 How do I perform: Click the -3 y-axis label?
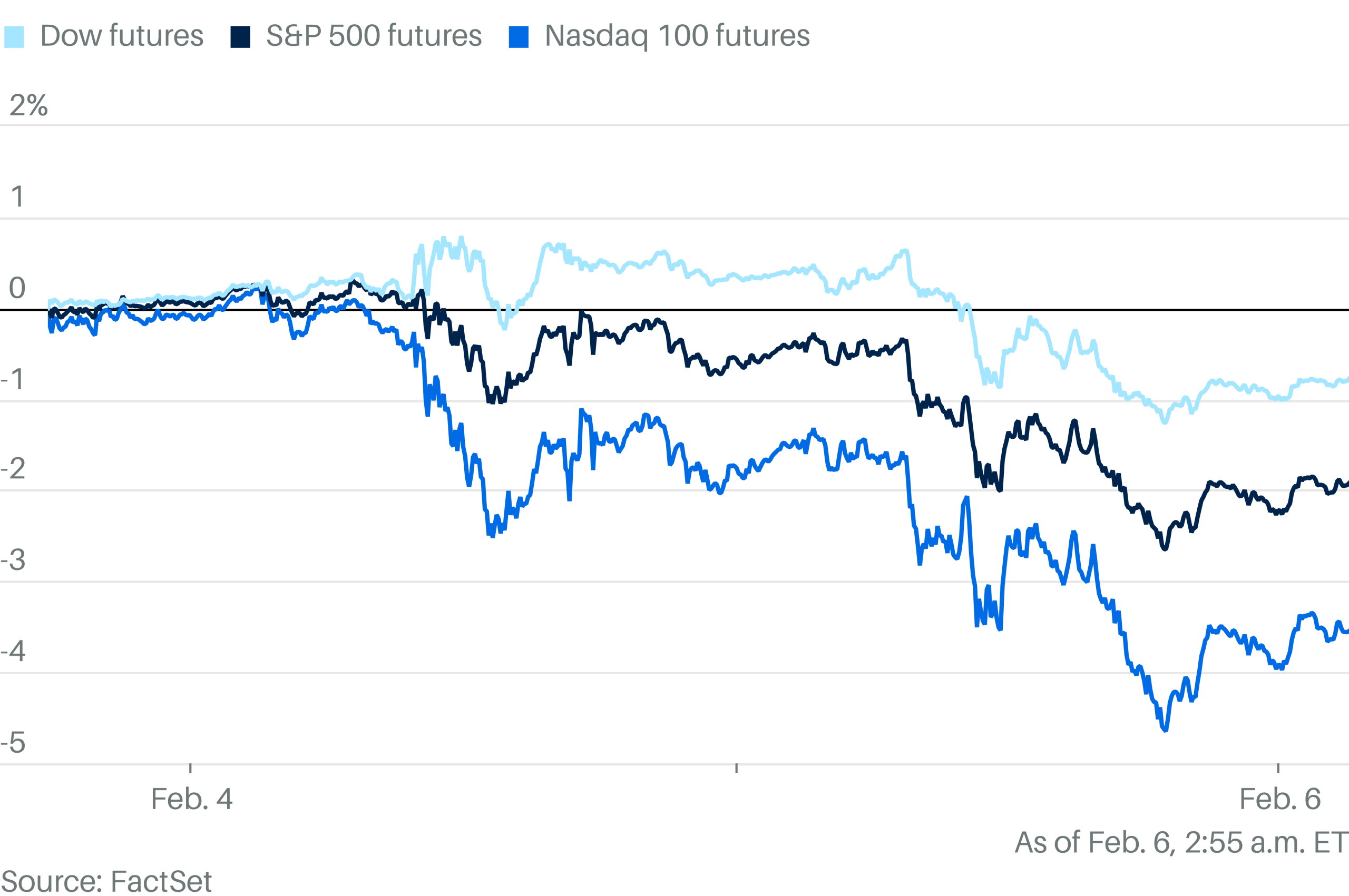coord(13,560)
